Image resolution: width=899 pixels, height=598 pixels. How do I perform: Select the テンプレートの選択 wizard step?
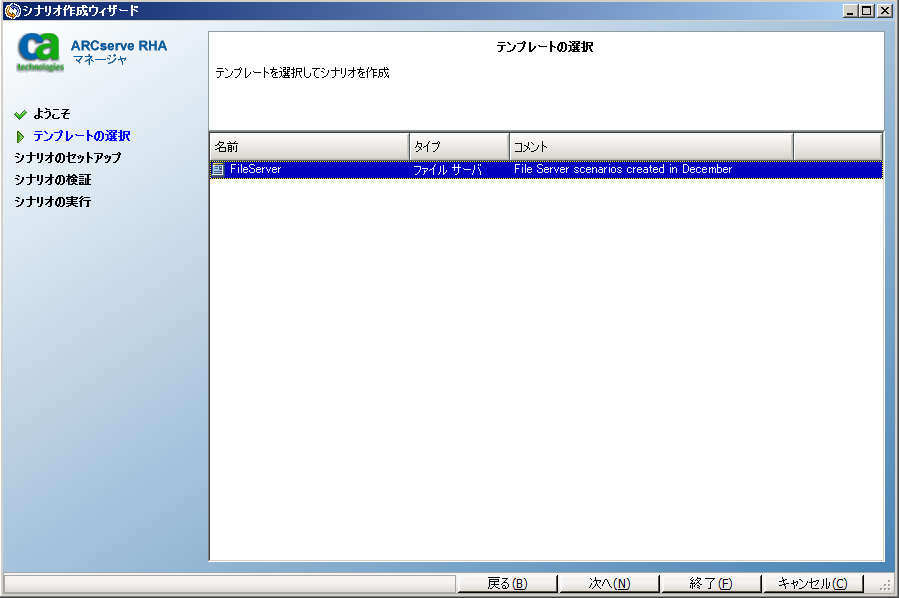click(x=82, y=136)
